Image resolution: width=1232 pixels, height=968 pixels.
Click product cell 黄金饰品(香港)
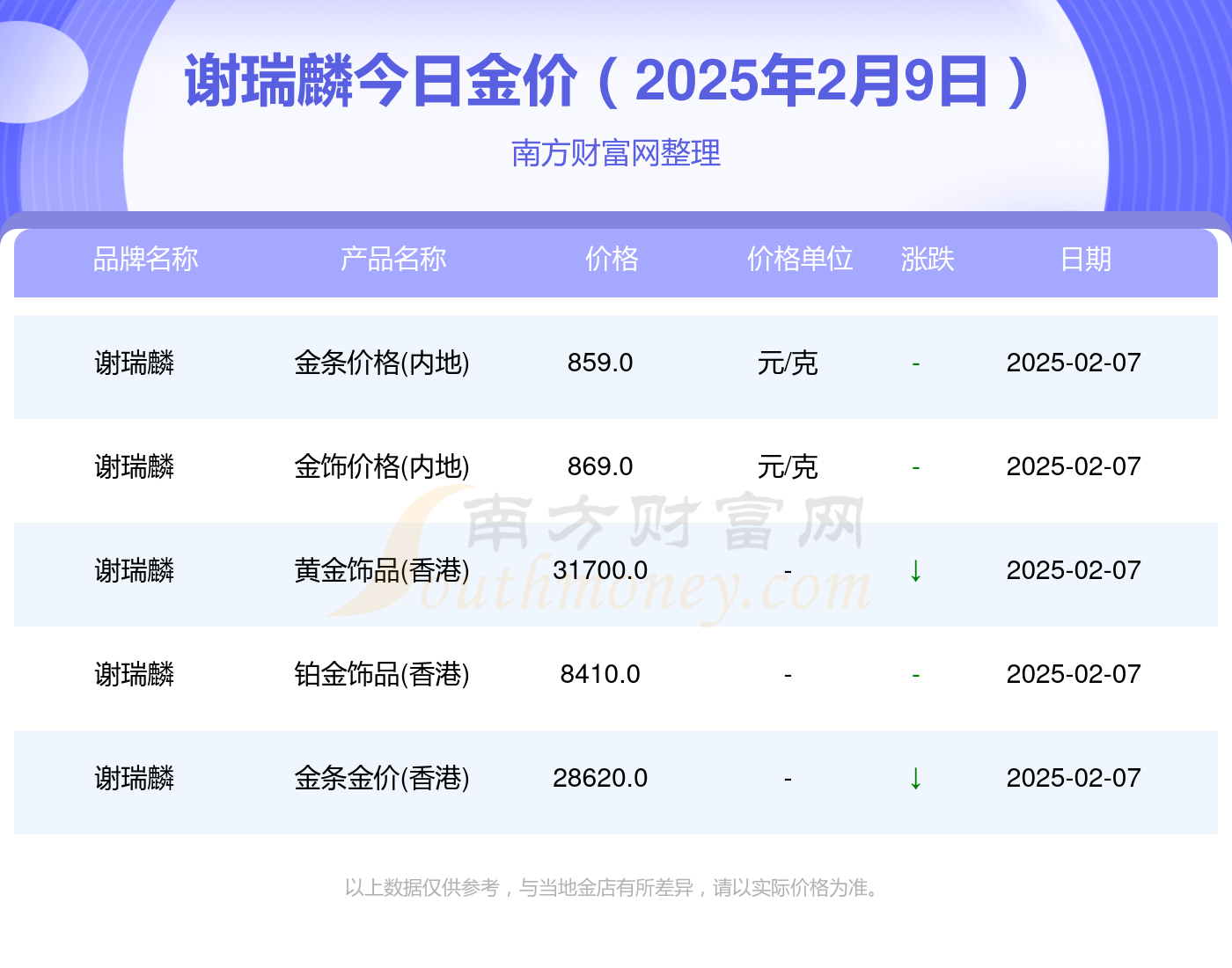click(382, 570)
